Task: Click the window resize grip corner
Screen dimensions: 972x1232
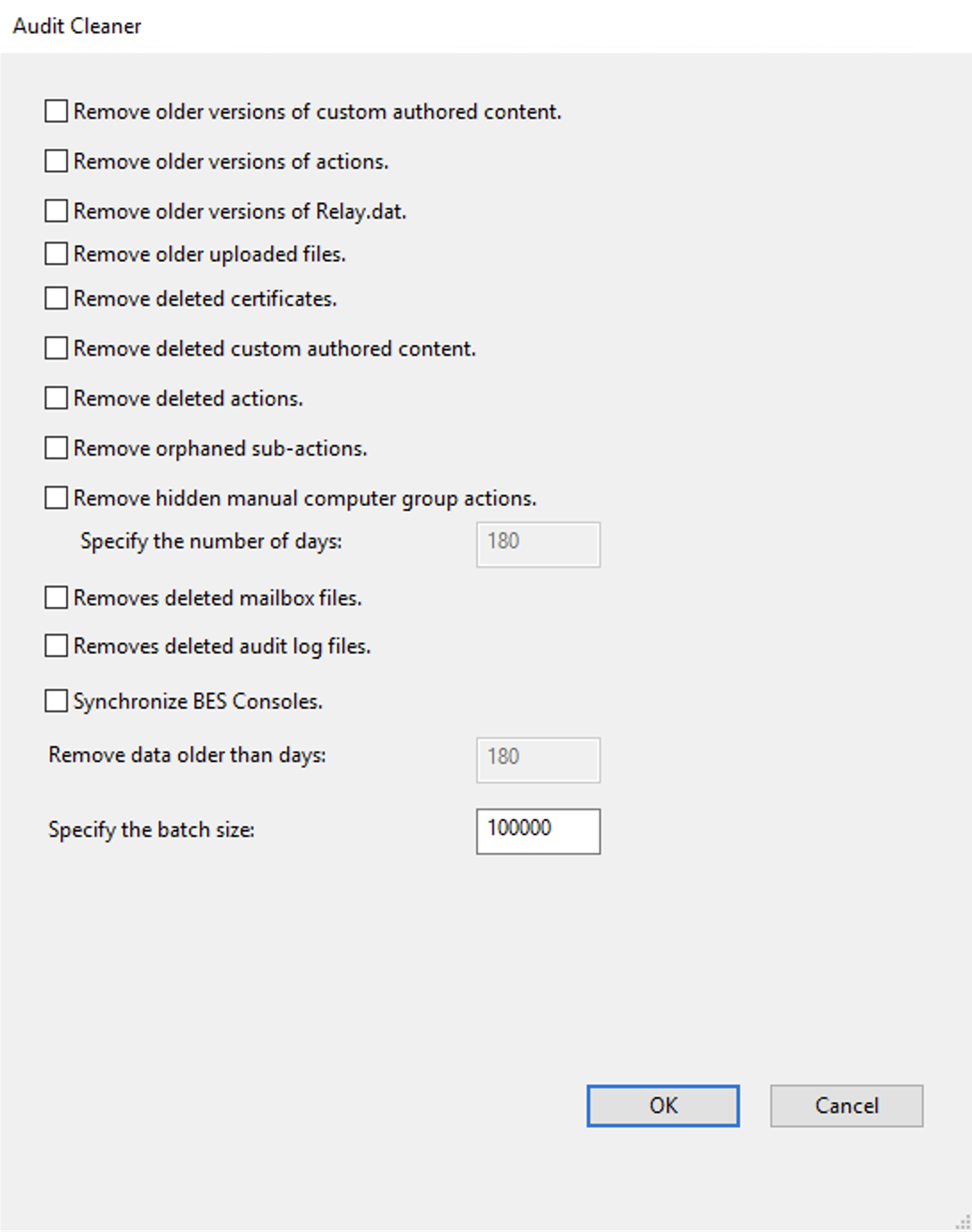Action: [962, 1223]
